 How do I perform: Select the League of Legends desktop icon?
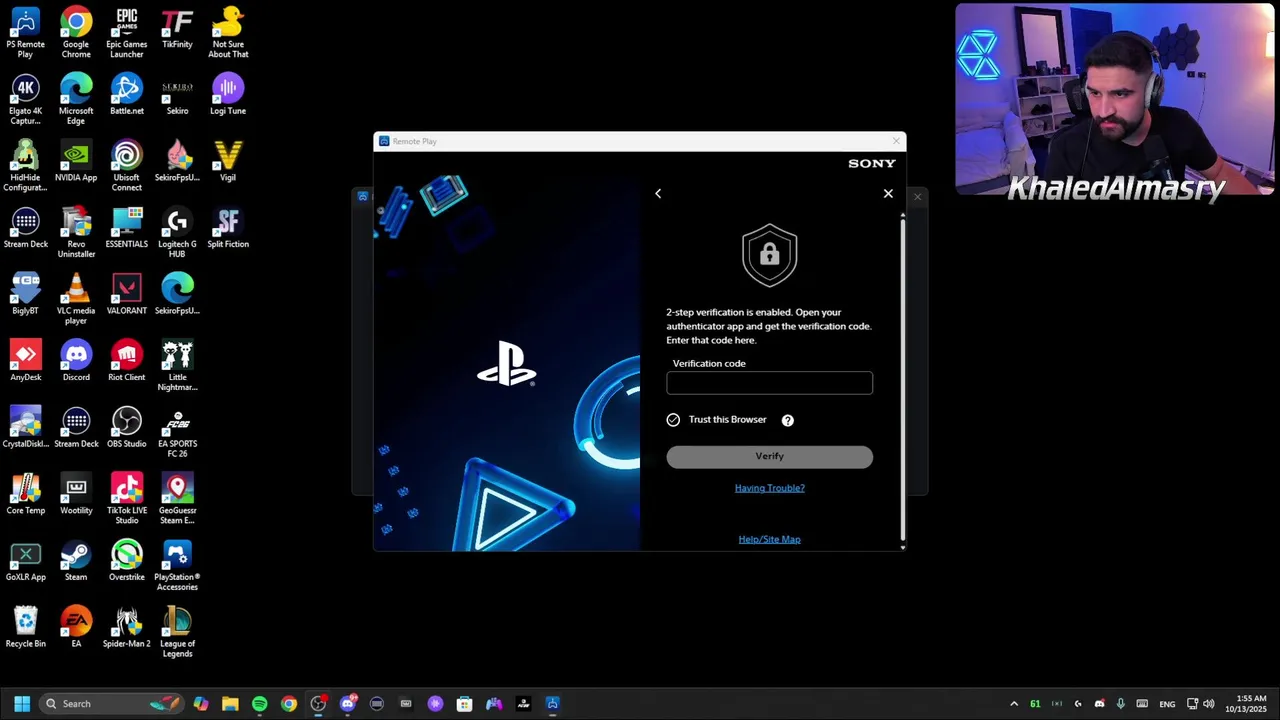click(x=177, y=632)
